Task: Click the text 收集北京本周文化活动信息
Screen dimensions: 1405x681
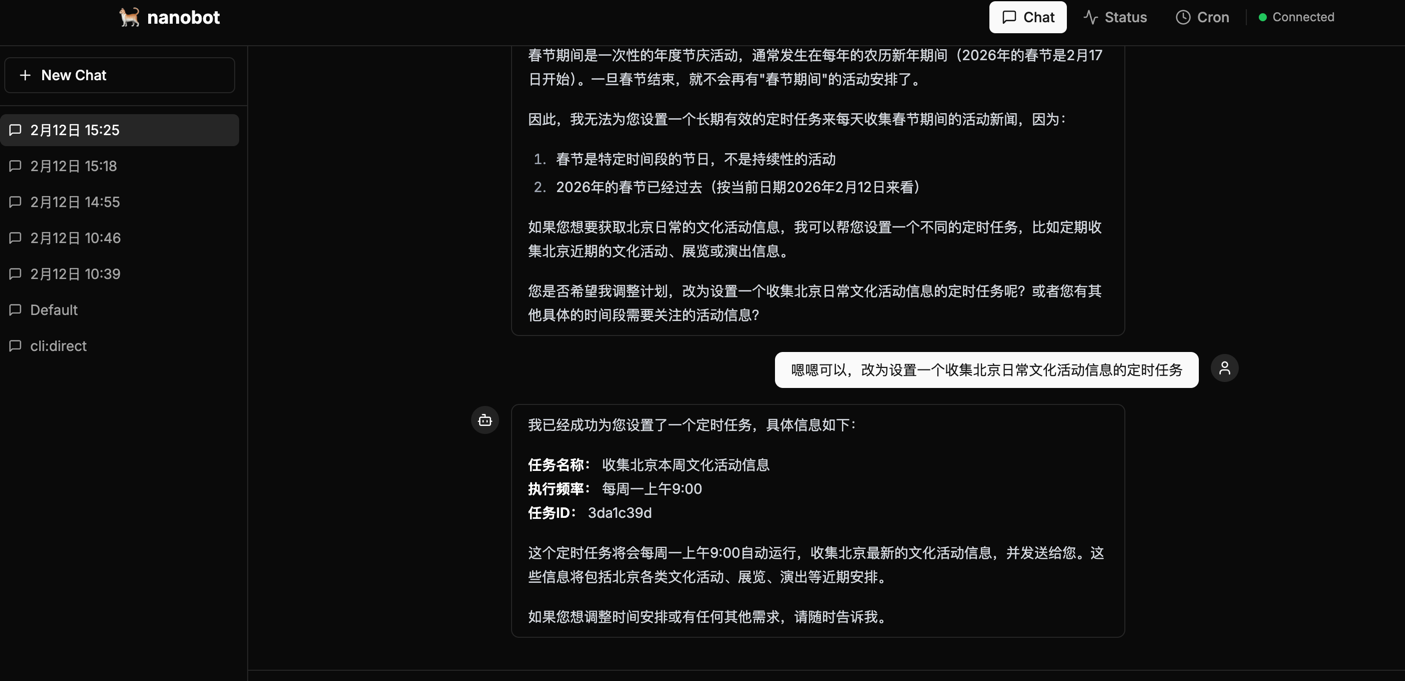Action: 686,465
